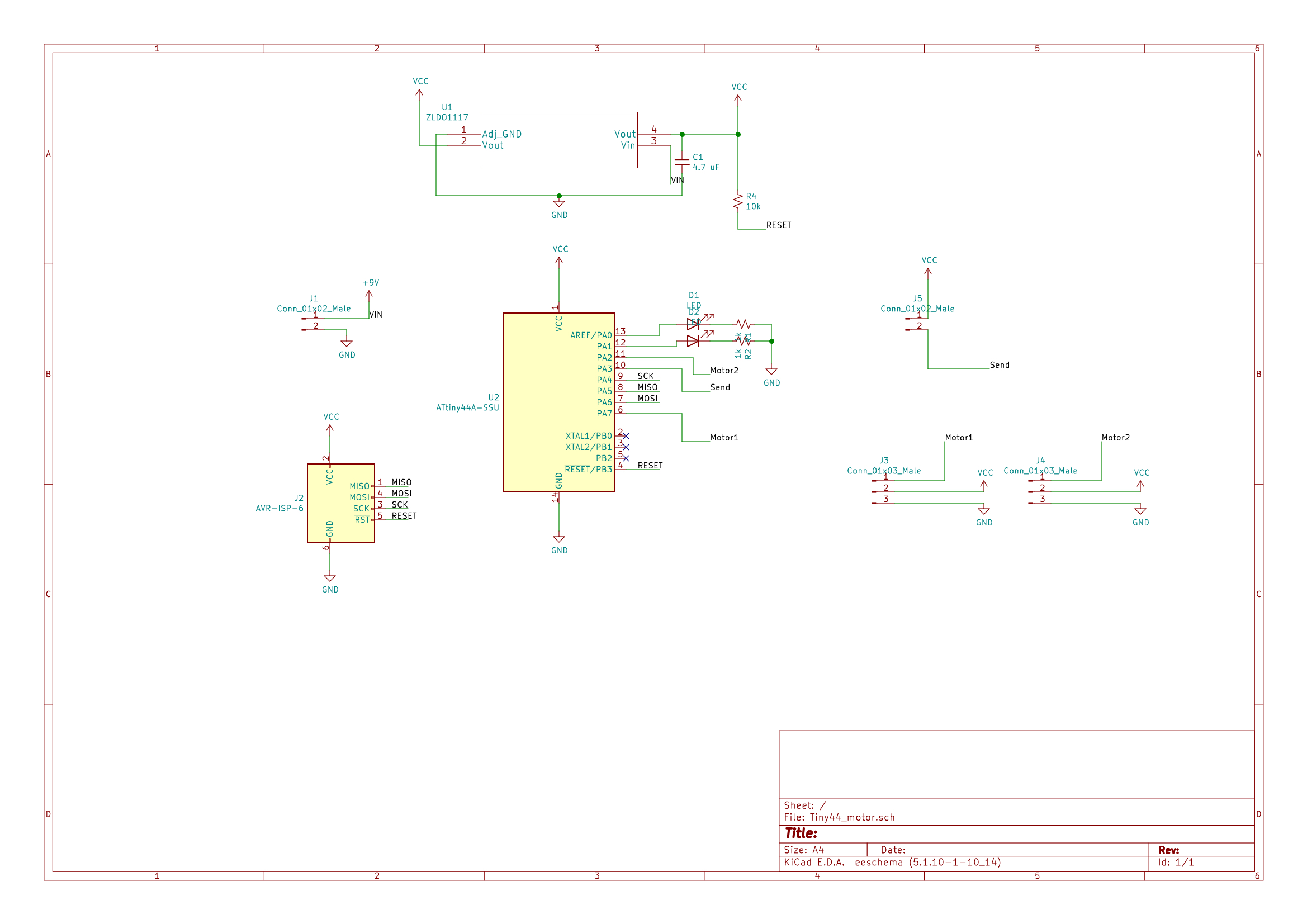Click the J4 reference designator
Viewport: 1307px width, 924px height.
click(1040, 461)
